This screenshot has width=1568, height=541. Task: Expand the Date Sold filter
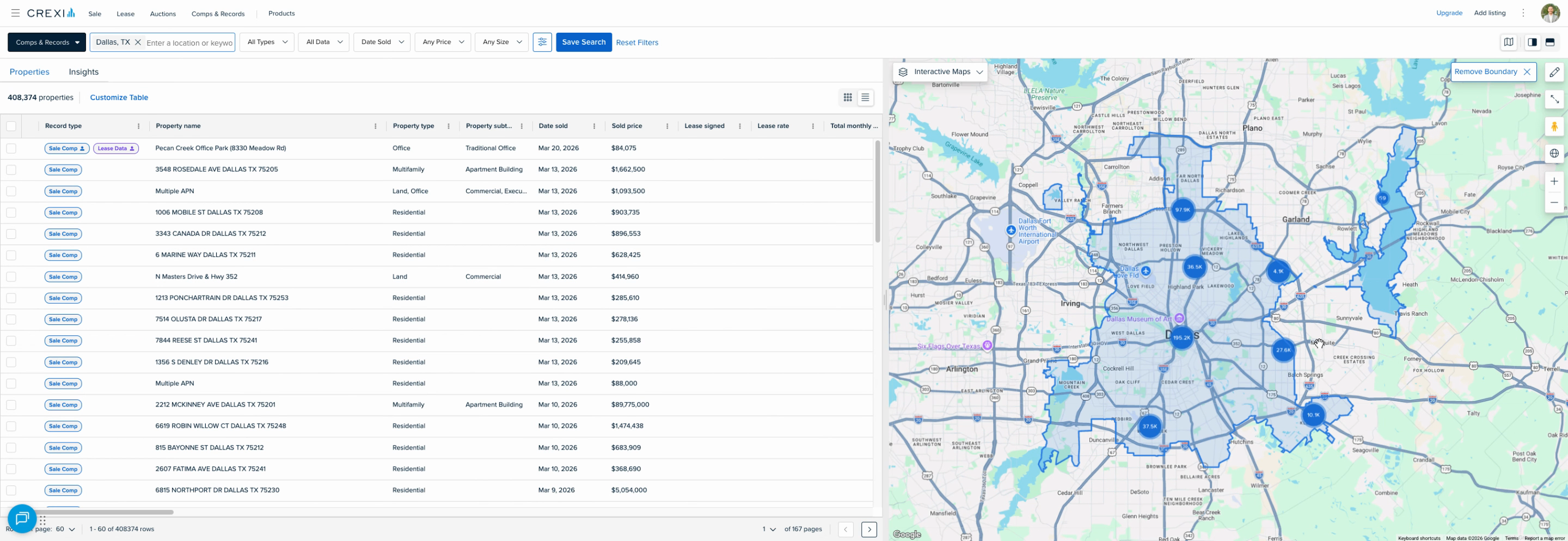(x=382, y=42)
